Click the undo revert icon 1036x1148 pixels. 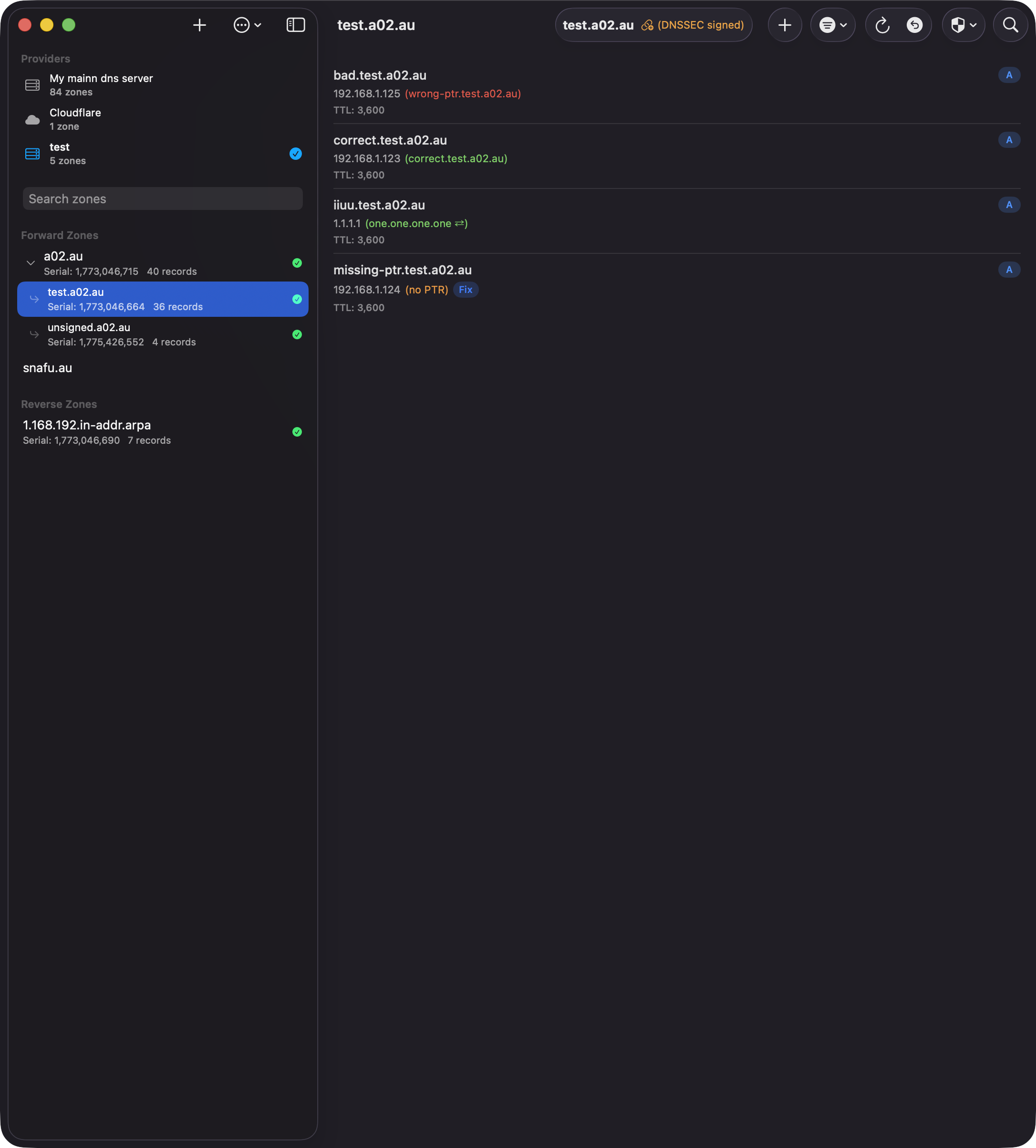(x=914, y=25)
